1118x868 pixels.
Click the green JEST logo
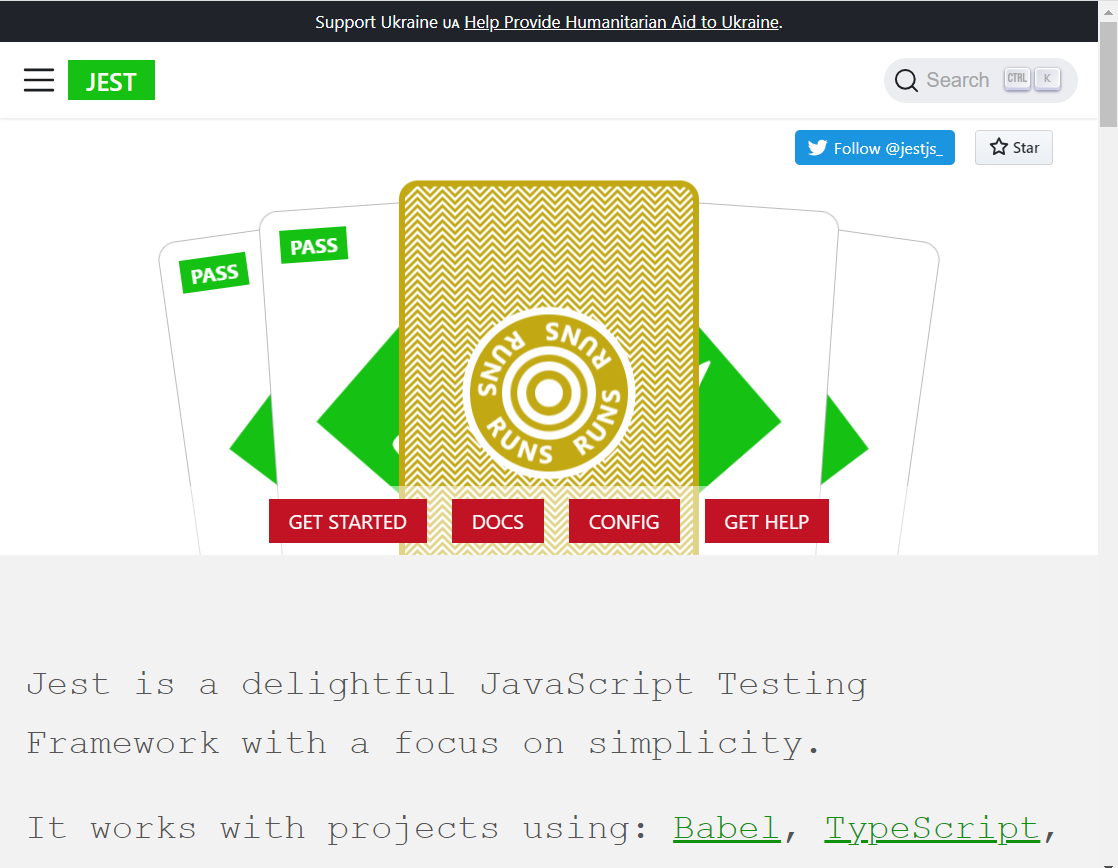[111, 80]
